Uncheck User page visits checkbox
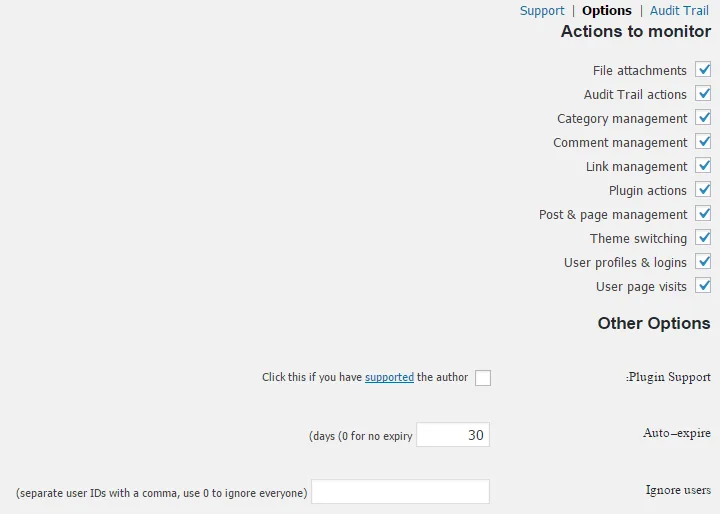Image resolution: width=720 pixels, height=514 pixels. pos(703,286)
